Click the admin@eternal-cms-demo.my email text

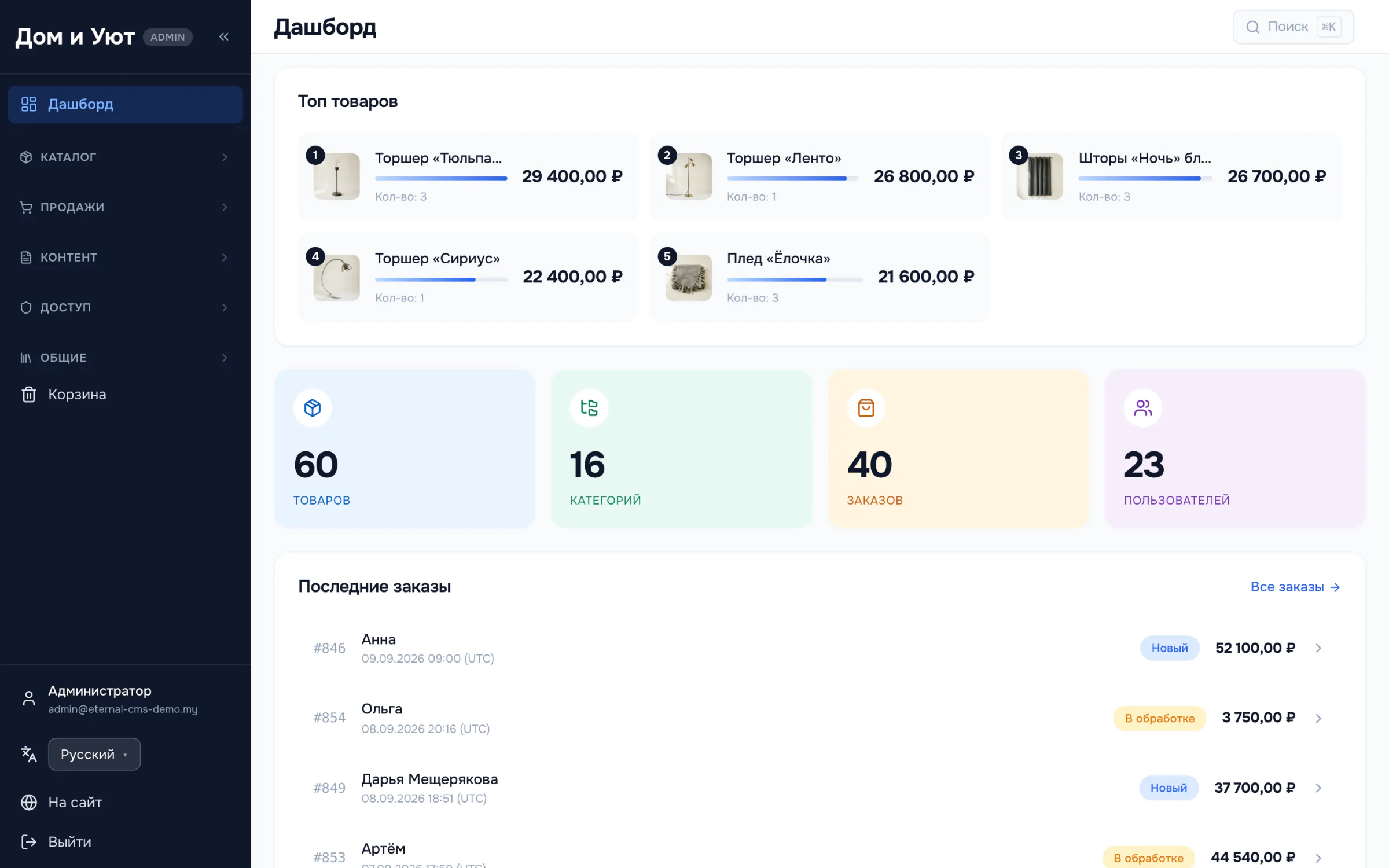[123, 709]
